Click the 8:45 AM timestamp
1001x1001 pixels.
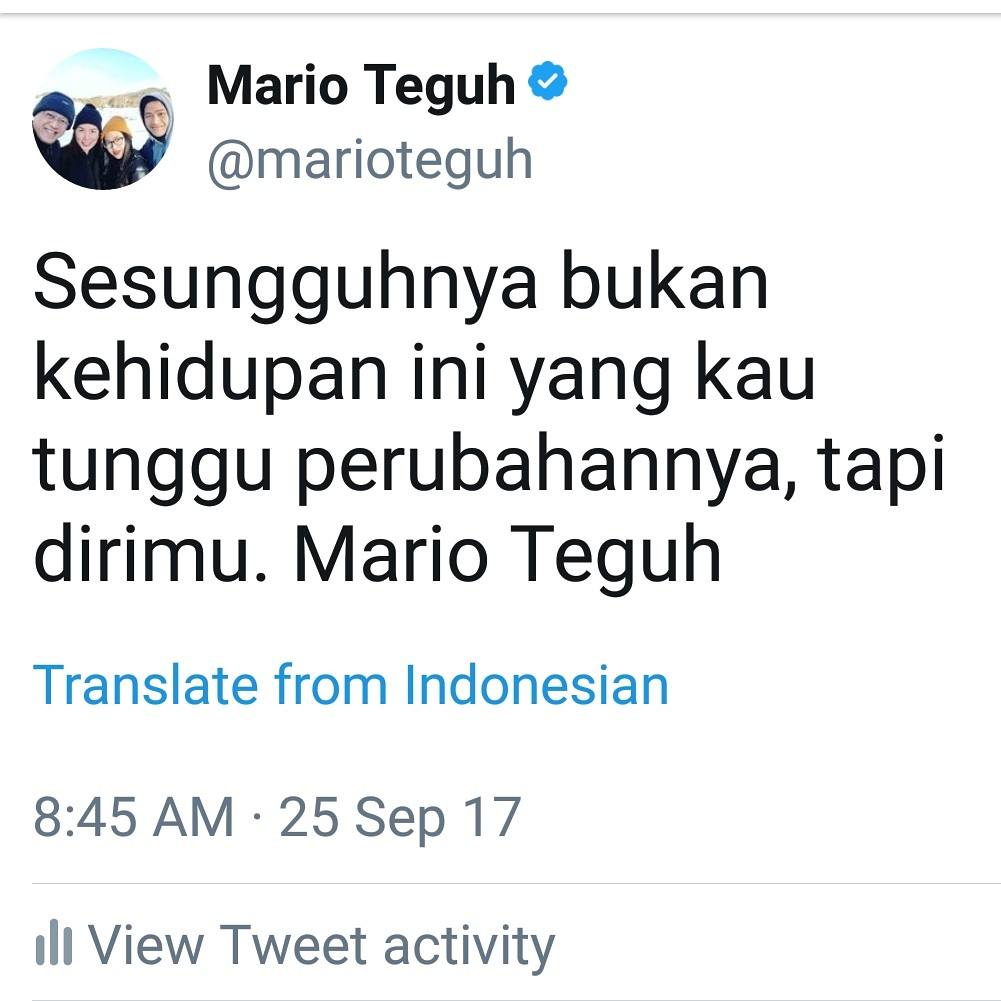[133, 817]
